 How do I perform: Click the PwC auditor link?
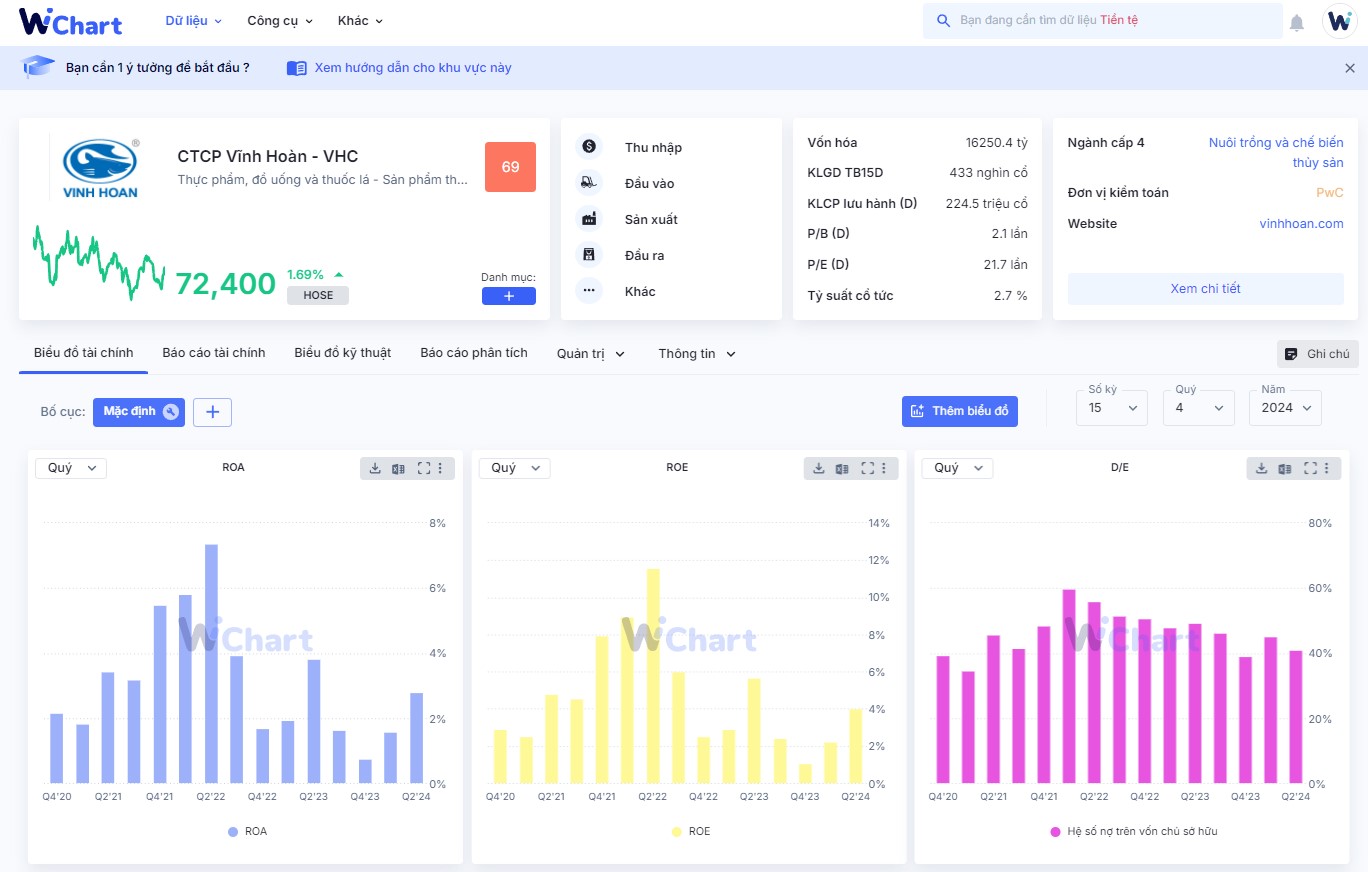coord(1329,193)
